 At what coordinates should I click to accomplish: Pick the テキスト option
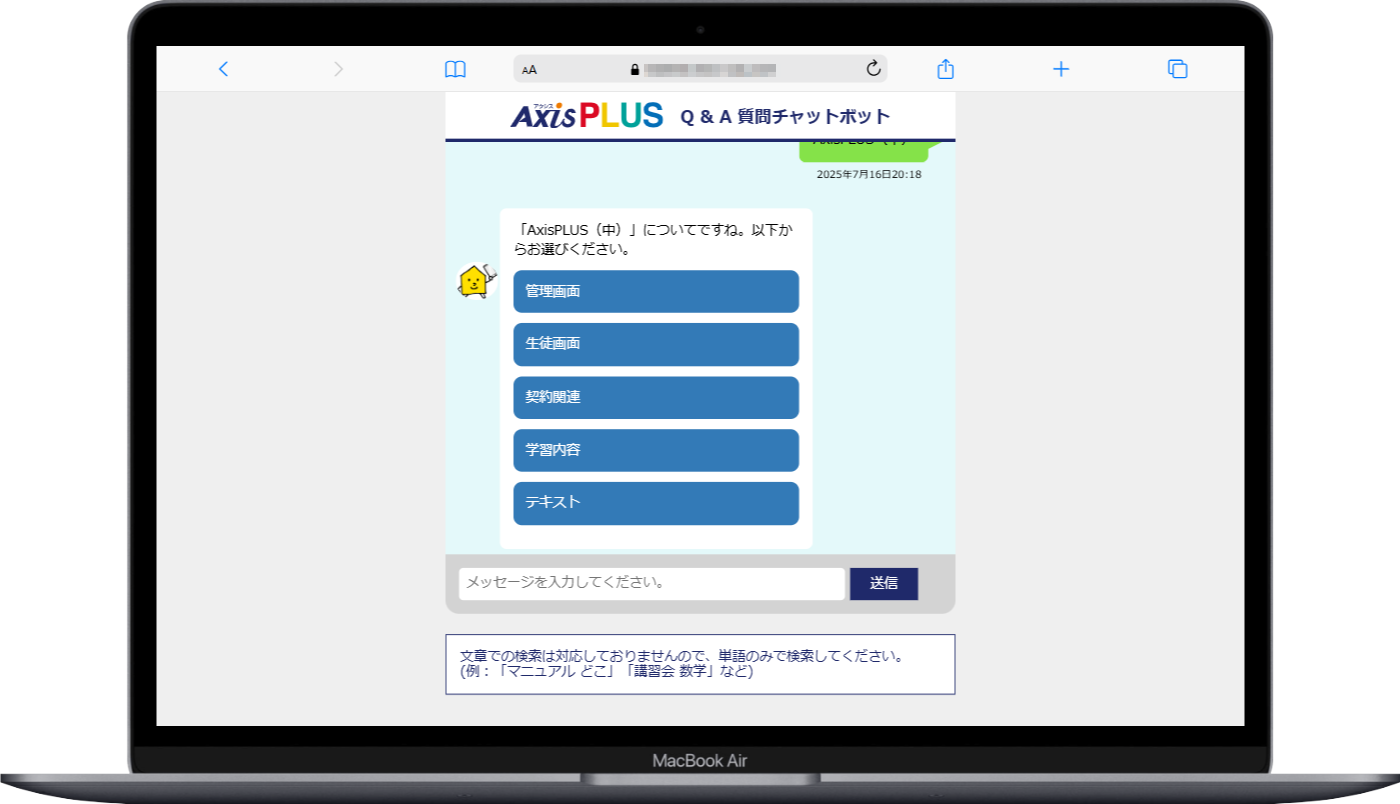point(656,503)
